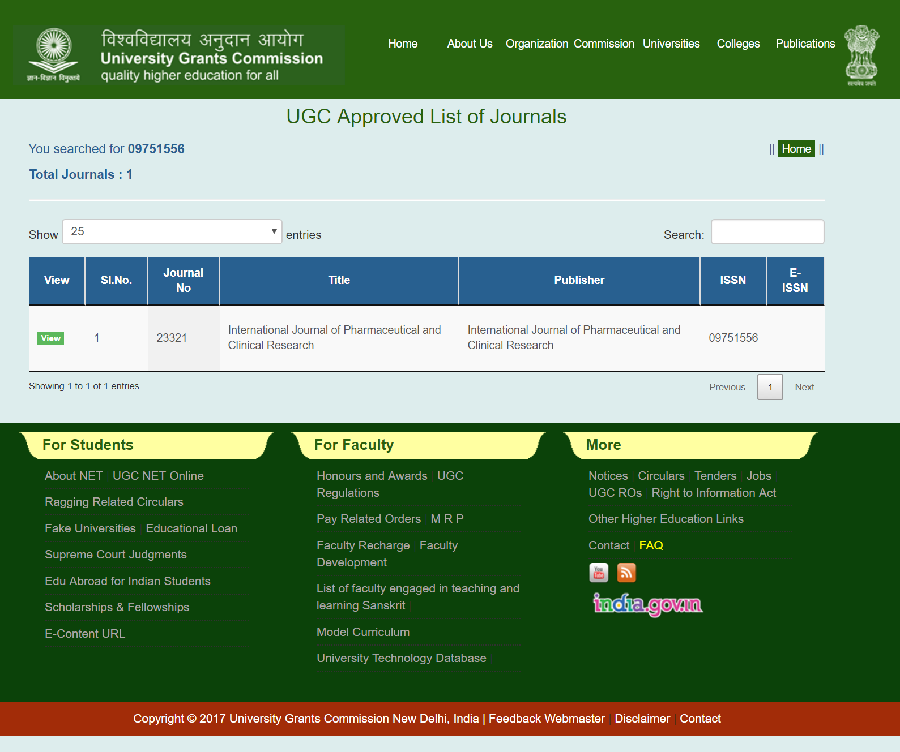Open Disclaimer footer link
This screenshot has height=752, width=900.
642,719
